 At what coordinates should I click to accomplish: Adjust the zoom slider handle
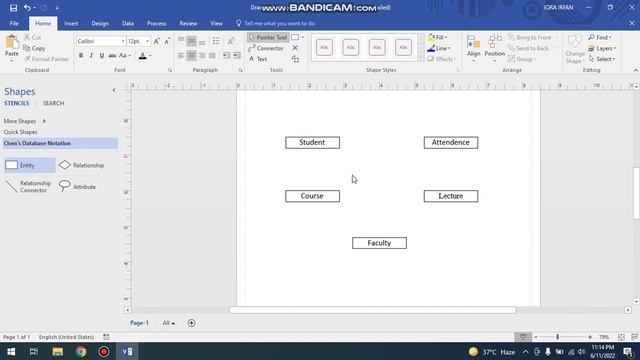point(558,337)
